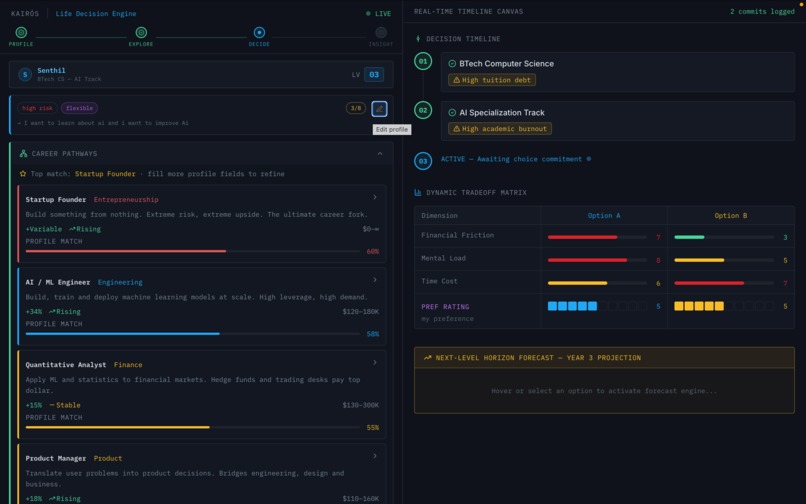The width and height of the screenshot is (806, 504).
Task: Toggle the high risk tag
Action: coord(37,108)
